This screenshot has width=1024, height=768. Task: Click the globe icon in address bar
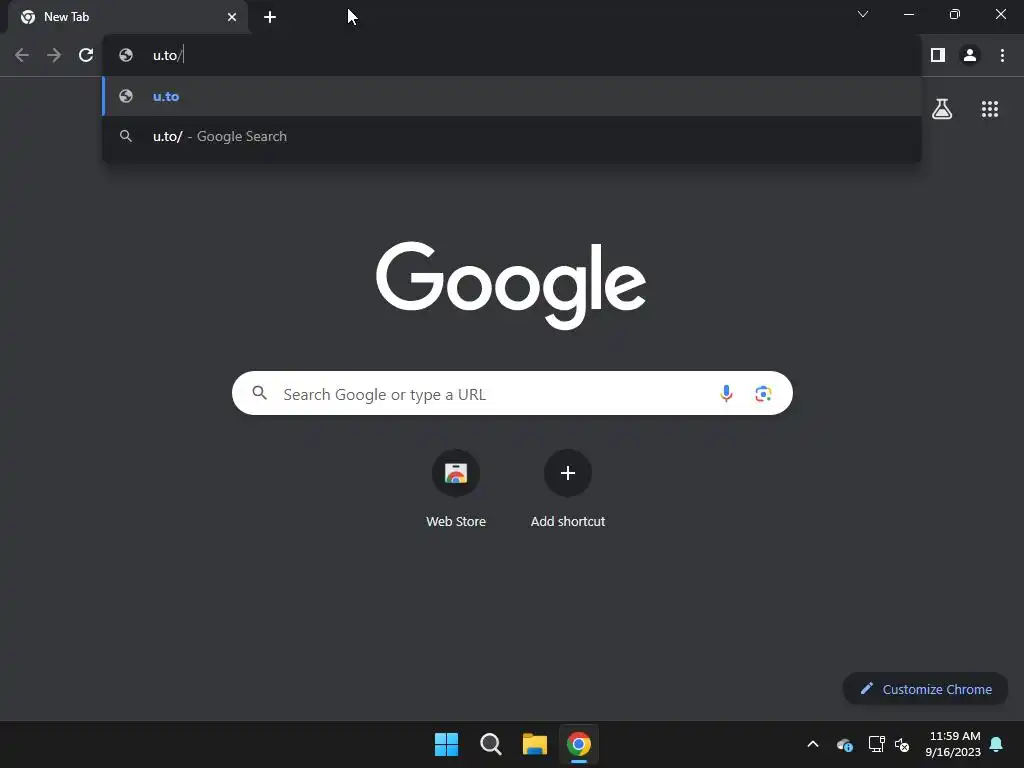[x=126, y=56]
